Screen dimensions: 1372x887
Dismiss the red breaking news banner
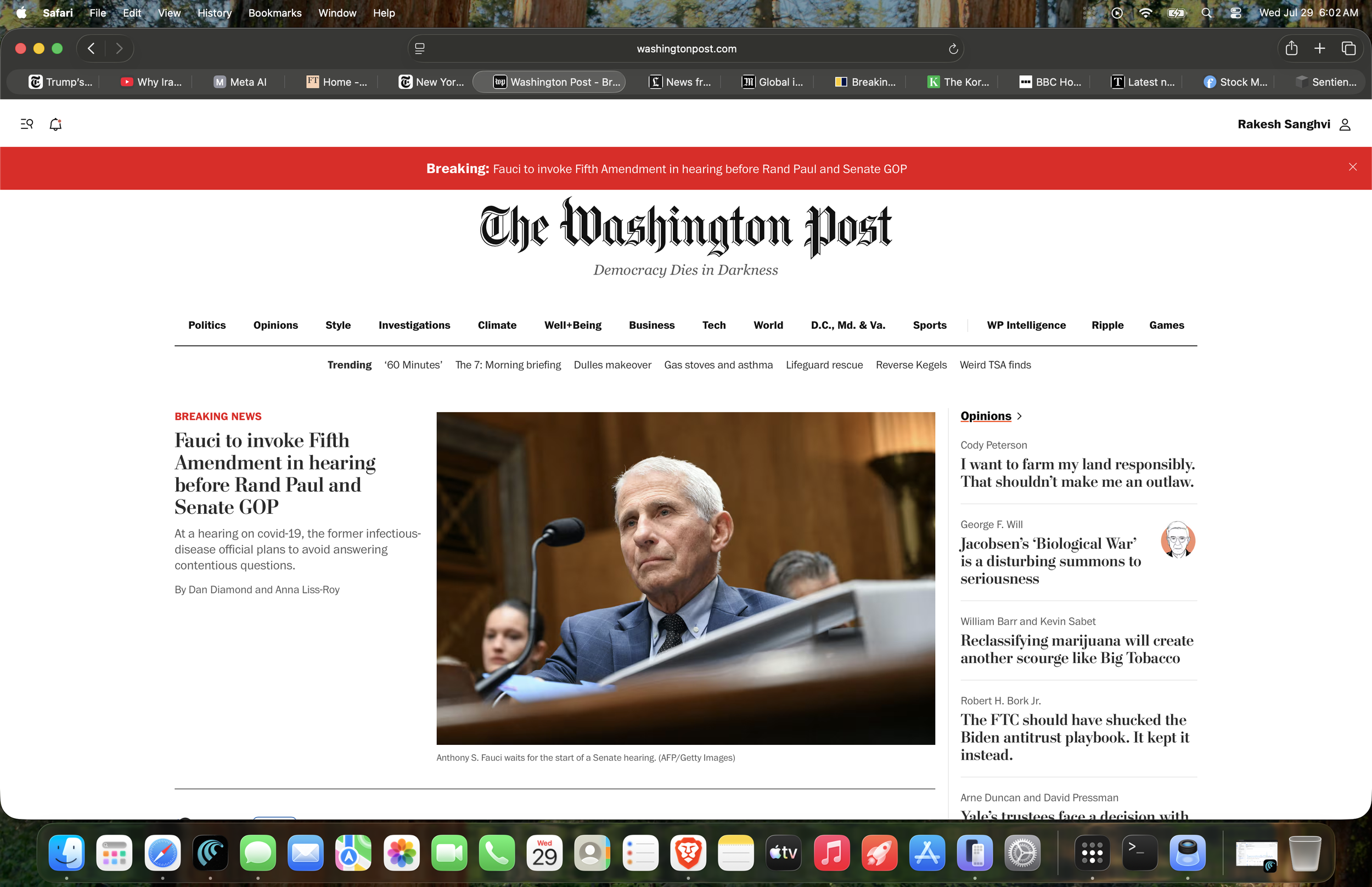[x=1353, y=167]
